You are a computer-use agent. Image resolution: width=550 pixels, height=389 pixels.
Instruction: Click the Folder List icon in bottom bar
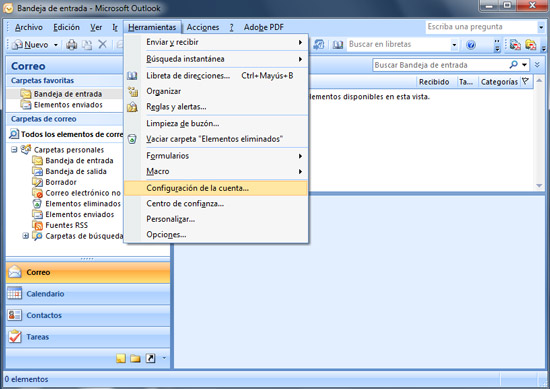click(x=135, y=358)
